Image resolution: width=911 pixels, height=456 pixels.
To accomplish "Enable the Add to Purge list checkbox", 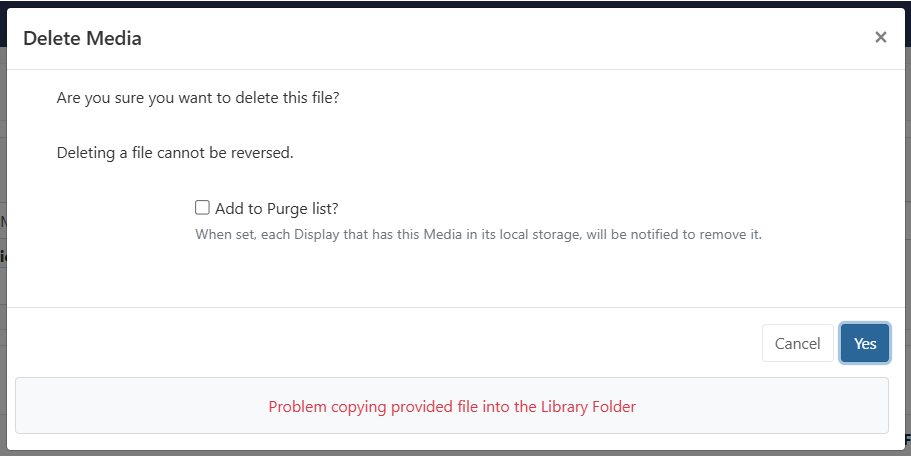I will (202, 208).
